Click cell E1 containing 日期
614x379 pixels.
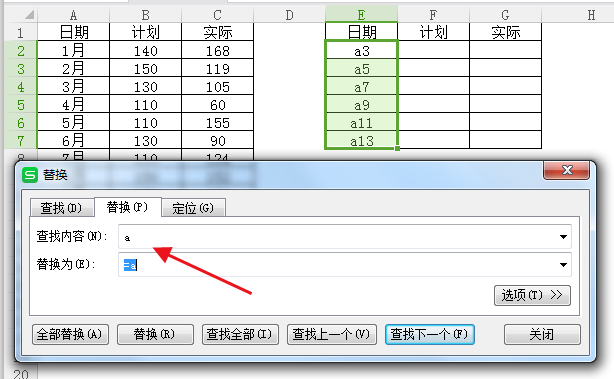(361, 32)
